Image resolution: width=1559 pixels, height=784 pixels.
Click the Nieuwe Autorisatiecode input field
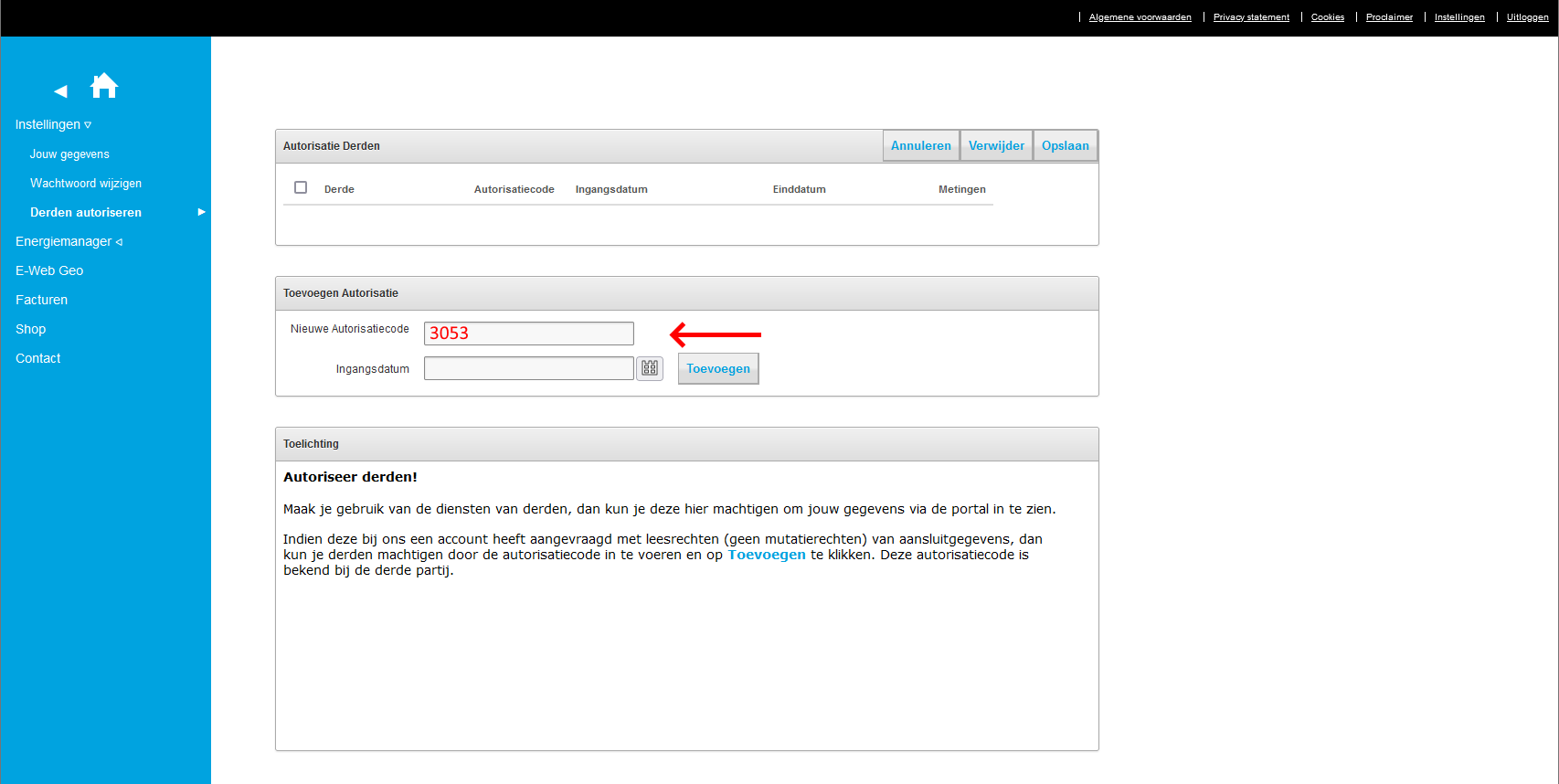pos(529,334)
